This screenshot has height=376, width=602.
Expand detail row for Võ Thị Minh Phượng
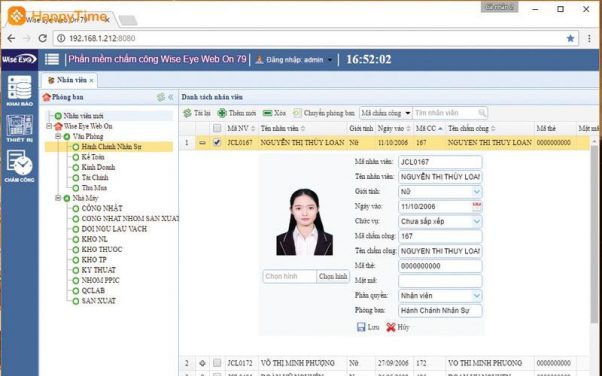(202, 363)
